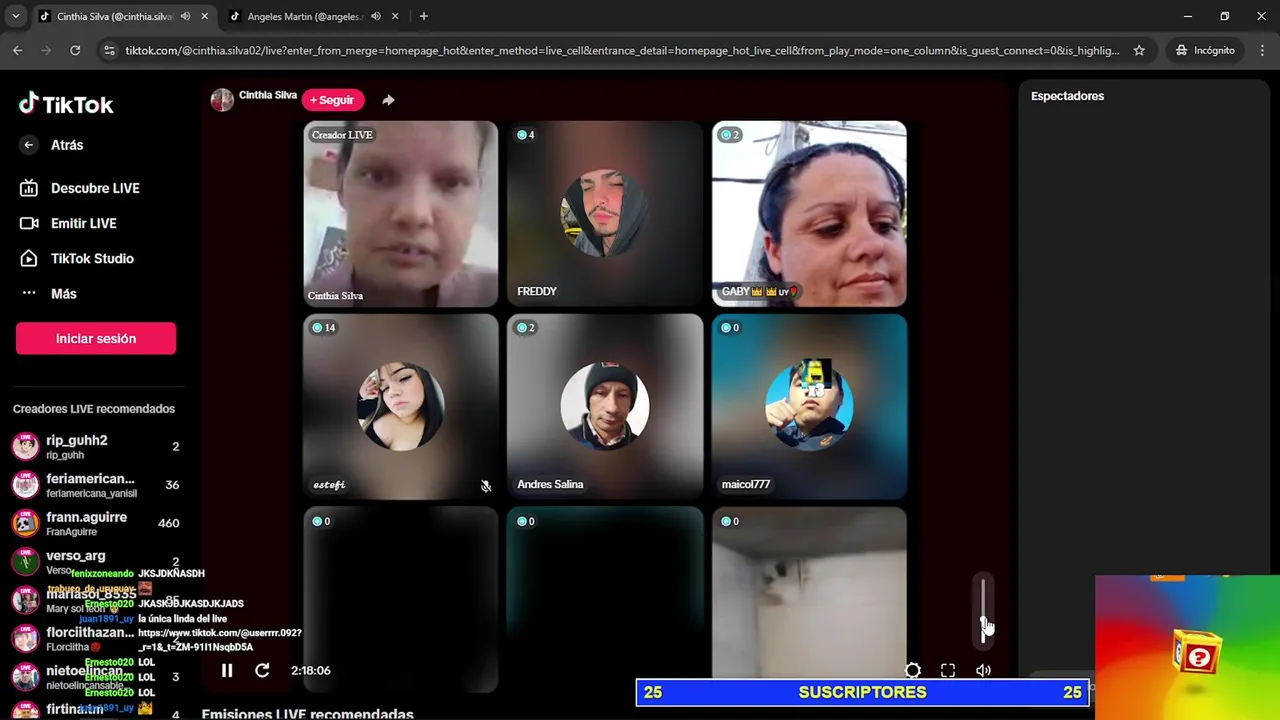Click the address bar URL

[622, 50]
